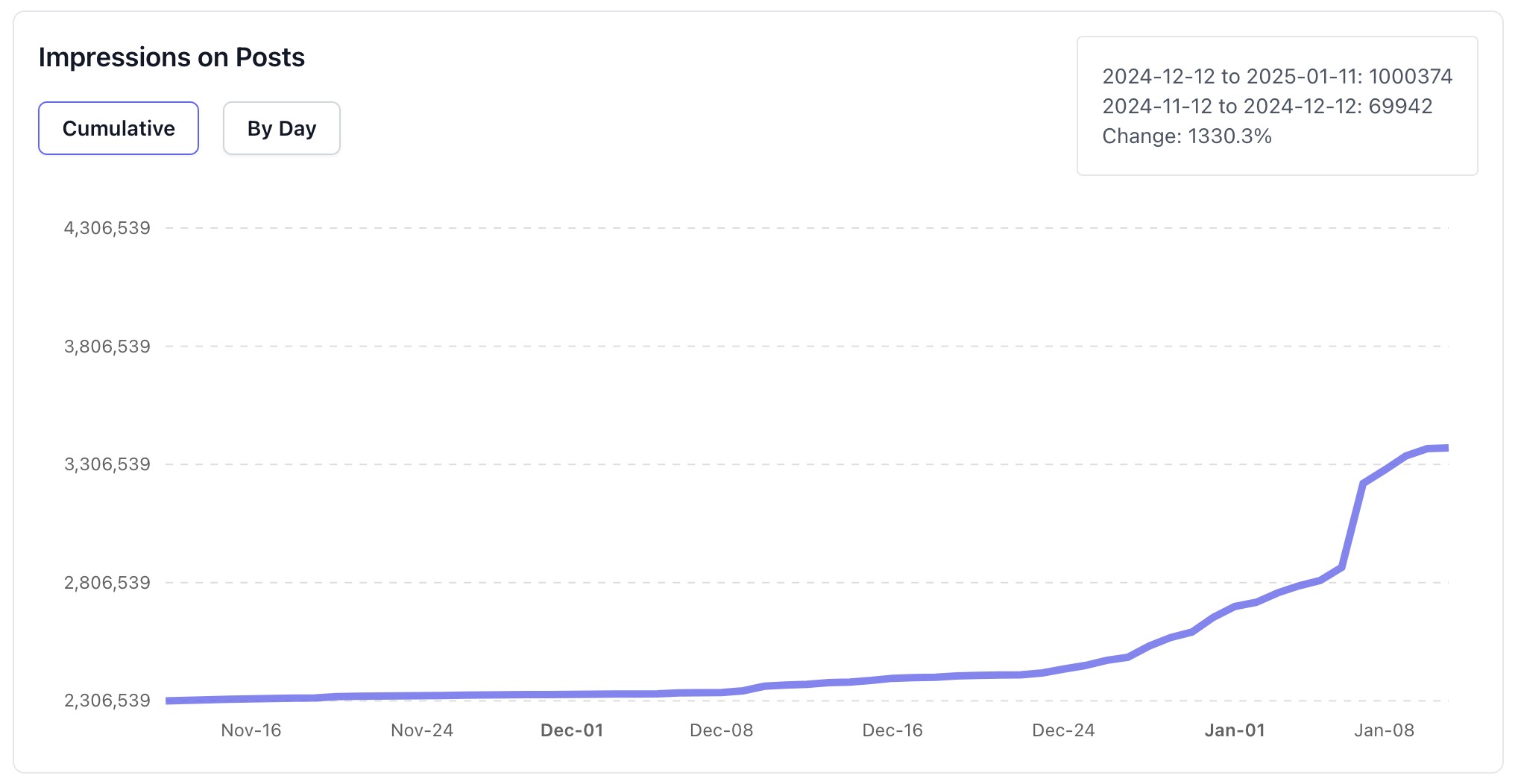Click the 4,306,539 y-axis label
Viewport: 1518px width, 784px height.
(x=107, y=228)
